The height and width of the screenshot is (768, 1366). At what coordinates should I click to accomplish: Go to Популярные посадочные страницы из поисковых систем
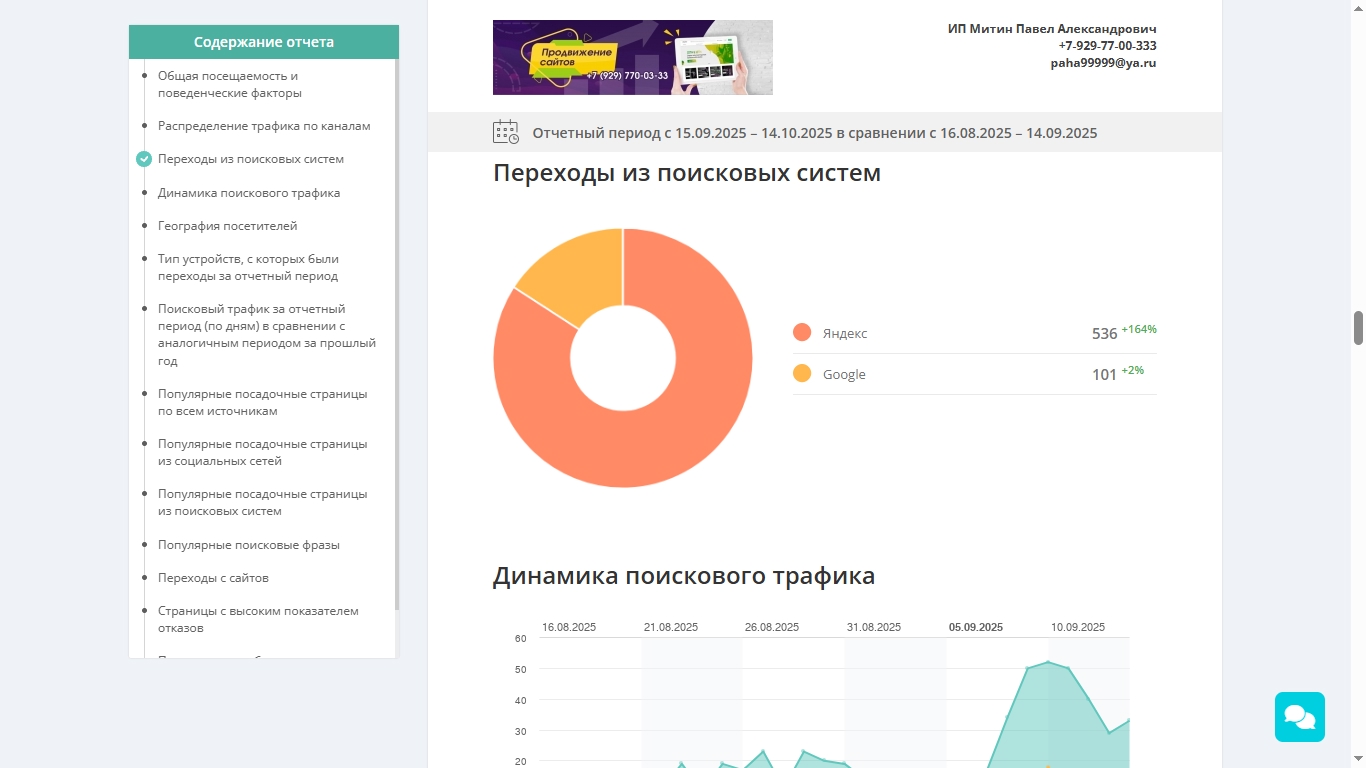(x=262, y=502)
